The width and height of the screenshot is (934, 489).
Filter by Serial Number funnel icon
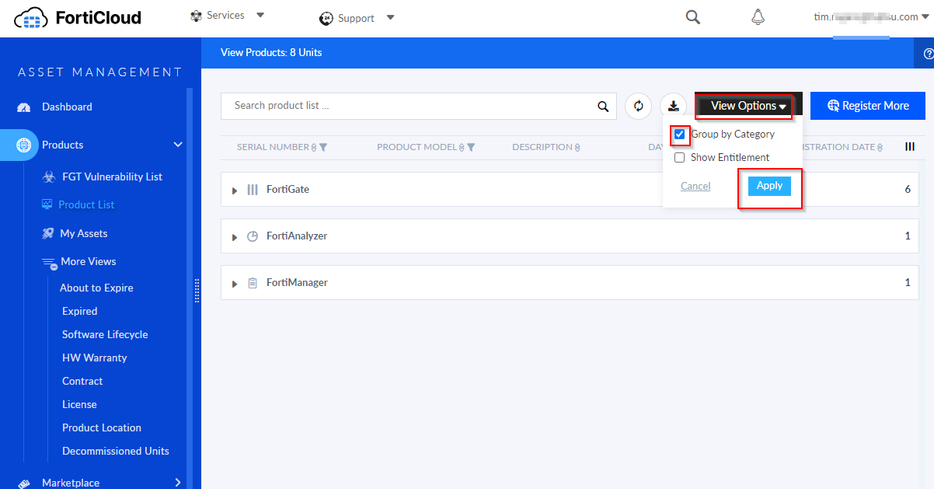[323, 147]
